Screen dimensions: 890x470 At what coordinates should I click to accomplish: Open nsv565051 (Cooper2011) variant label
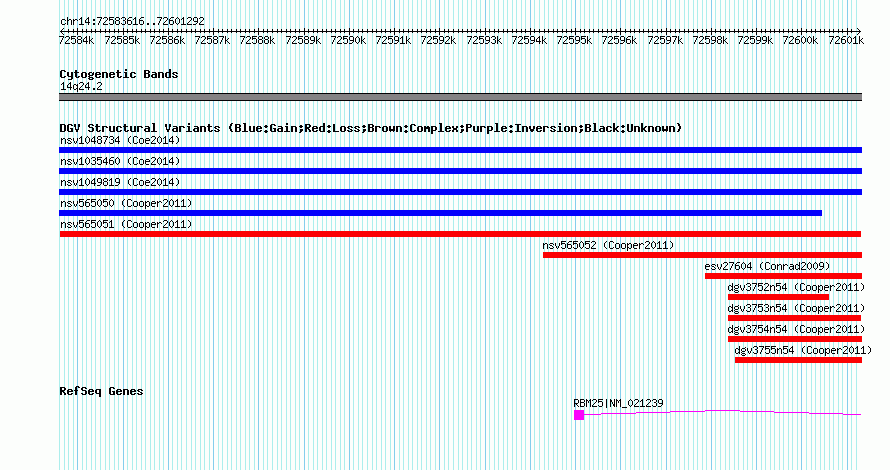[126, 224]
